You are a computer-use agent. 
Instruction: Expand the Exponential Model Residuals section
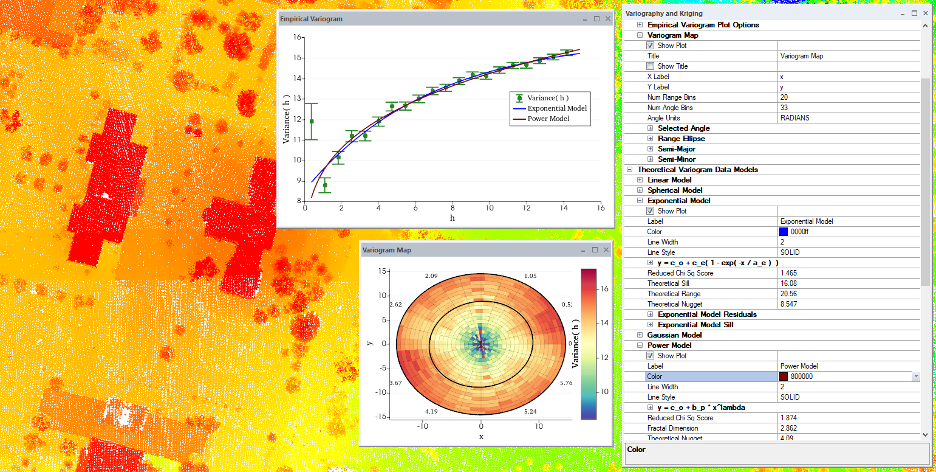click(649, 314)
